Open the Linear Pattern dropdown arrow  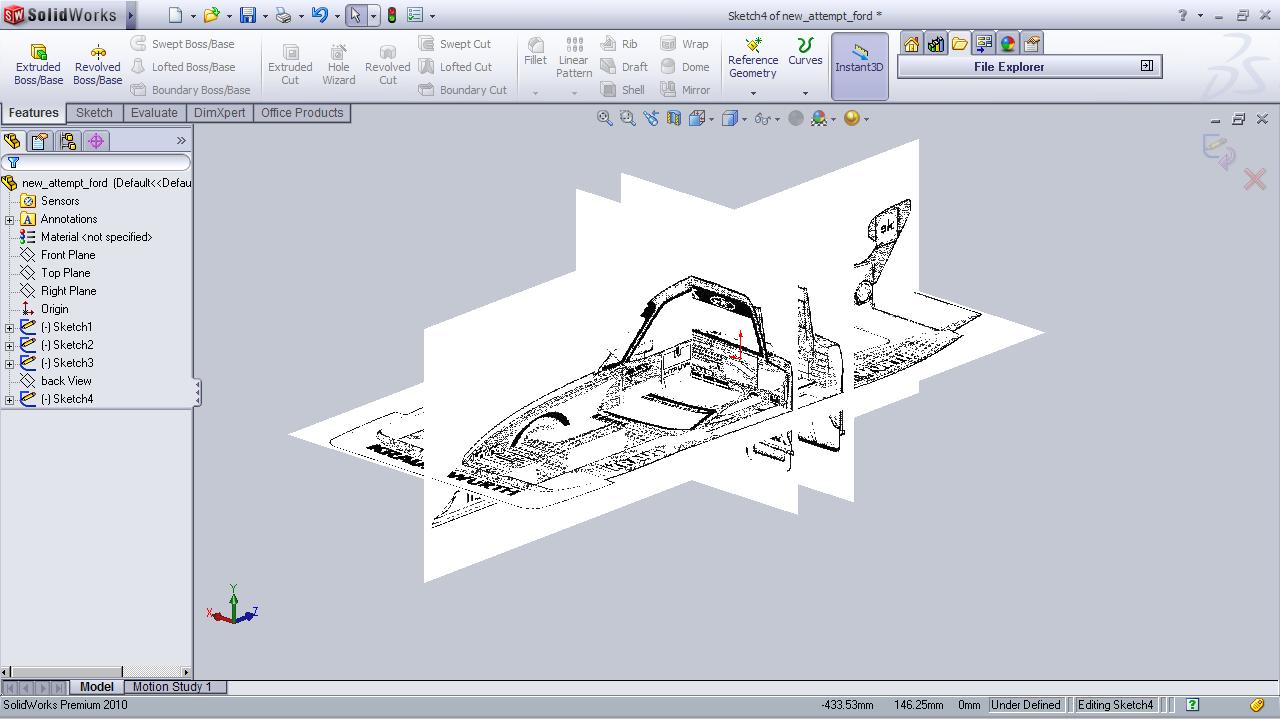(x=574, y=93)
